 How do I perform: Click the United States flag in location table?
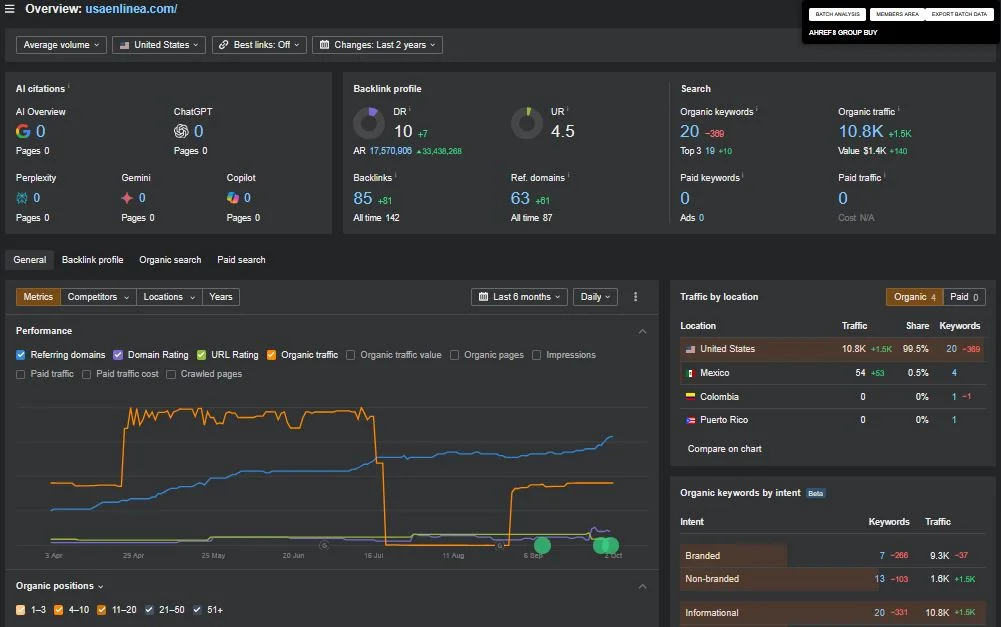[690, 349]
